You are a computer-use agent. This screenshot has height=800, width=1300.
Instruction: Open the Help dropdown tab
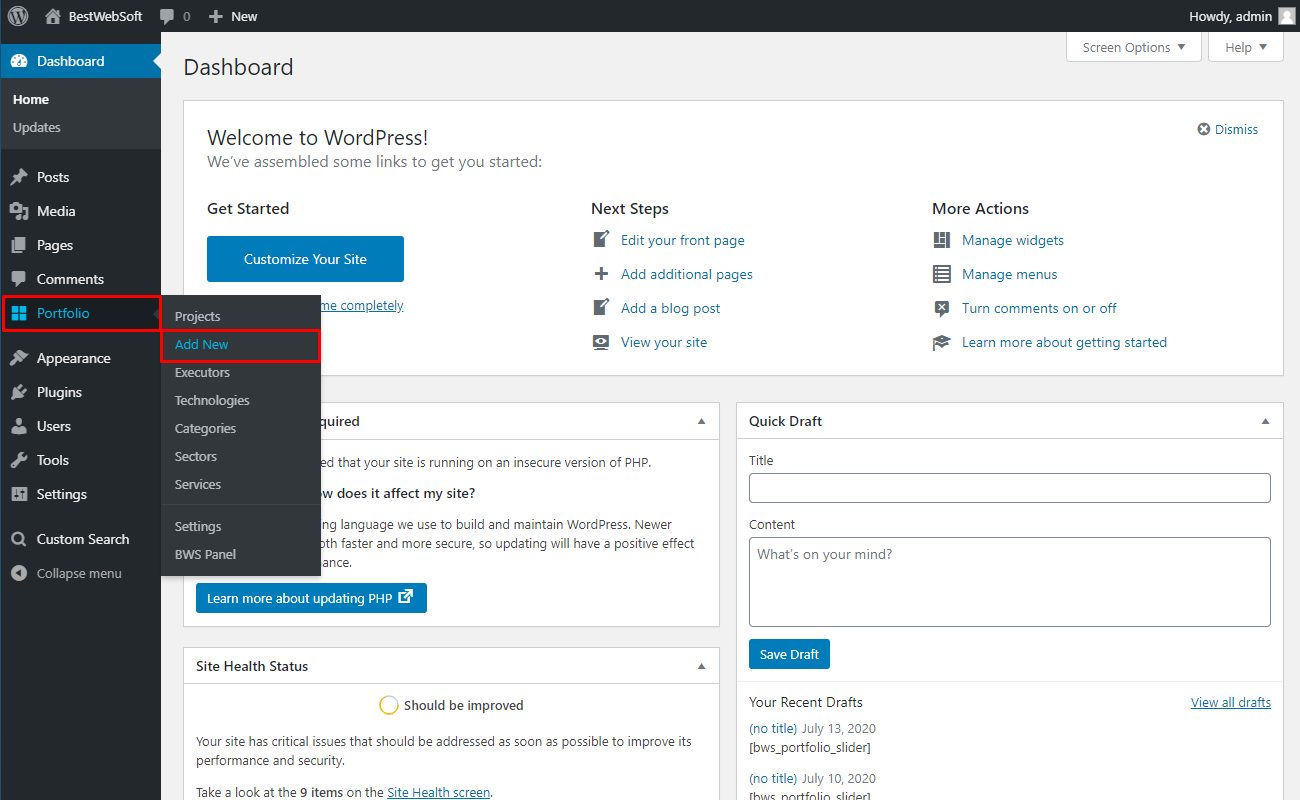coord(1246,47)
